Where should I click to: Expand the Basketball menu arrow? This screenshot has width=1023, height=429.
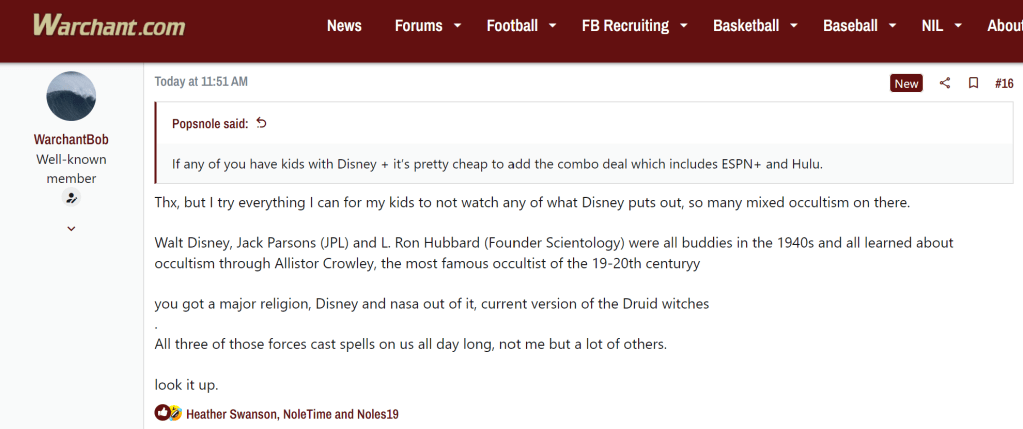pos(793,26)
